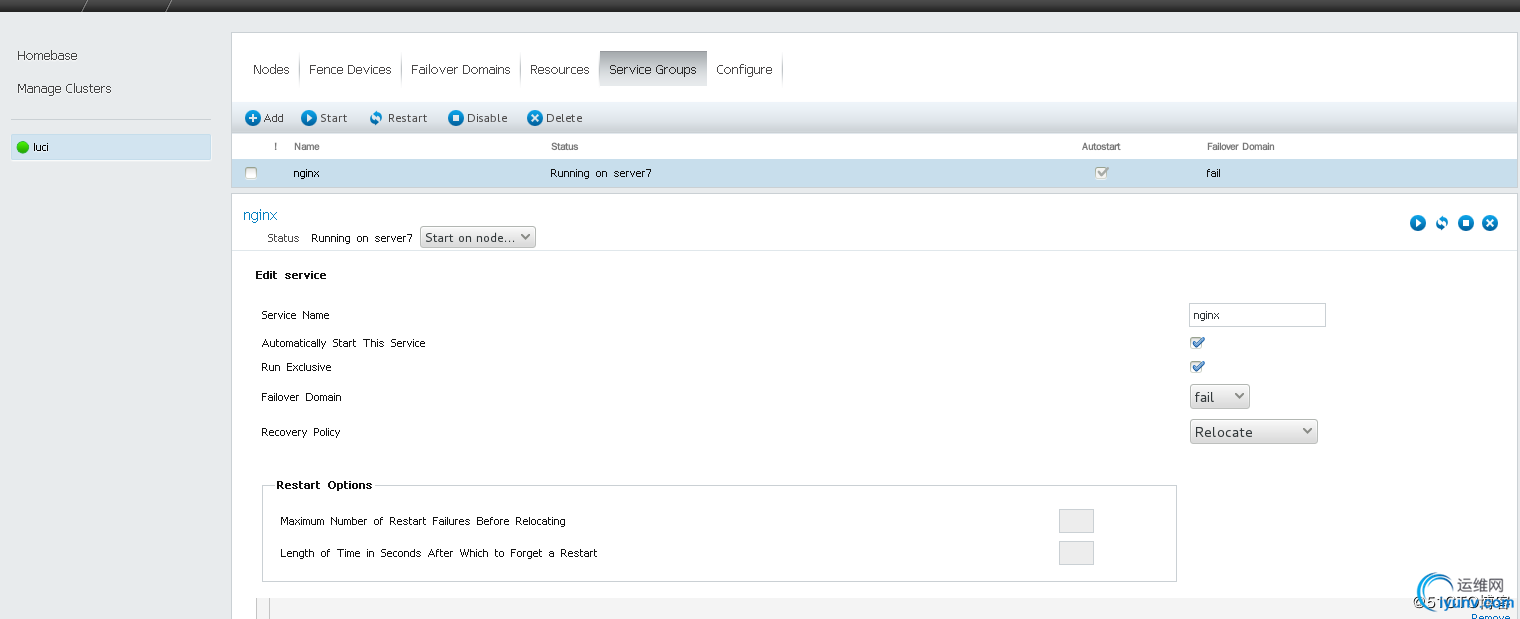Viewport: 1520px width, 619px height.
Task: Click Start in the service toolbar
Action: pyautogui.click(x=325, y=118)
